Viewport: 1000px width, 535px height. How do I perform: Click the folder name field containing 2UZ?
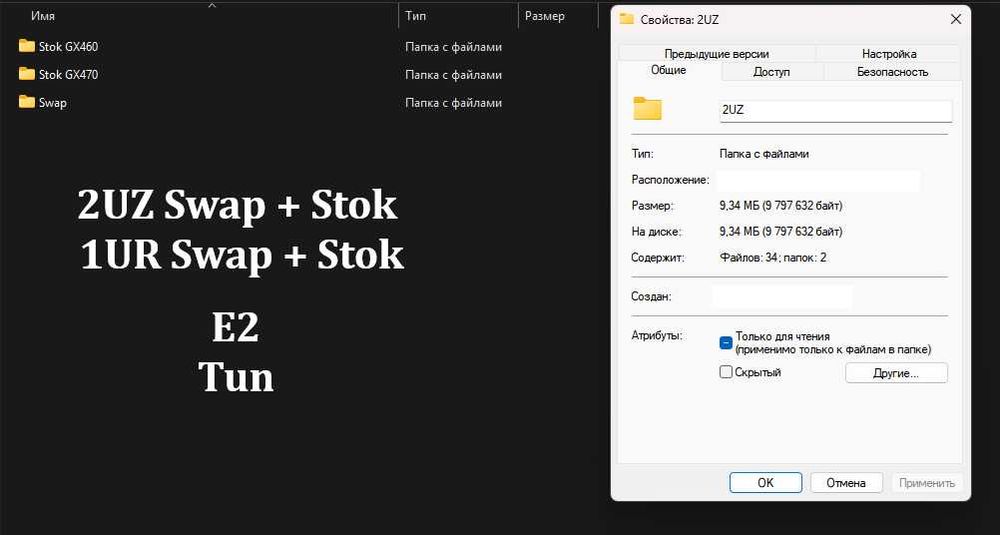click(835, 110)
